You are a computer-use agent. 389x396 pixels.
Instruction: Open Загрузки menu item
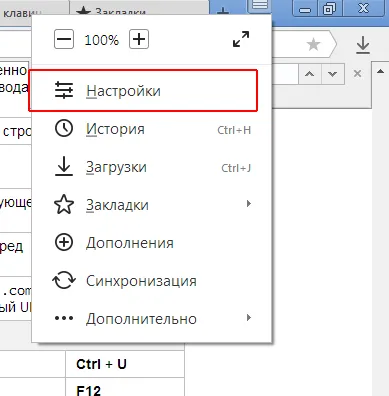[152, 167]
